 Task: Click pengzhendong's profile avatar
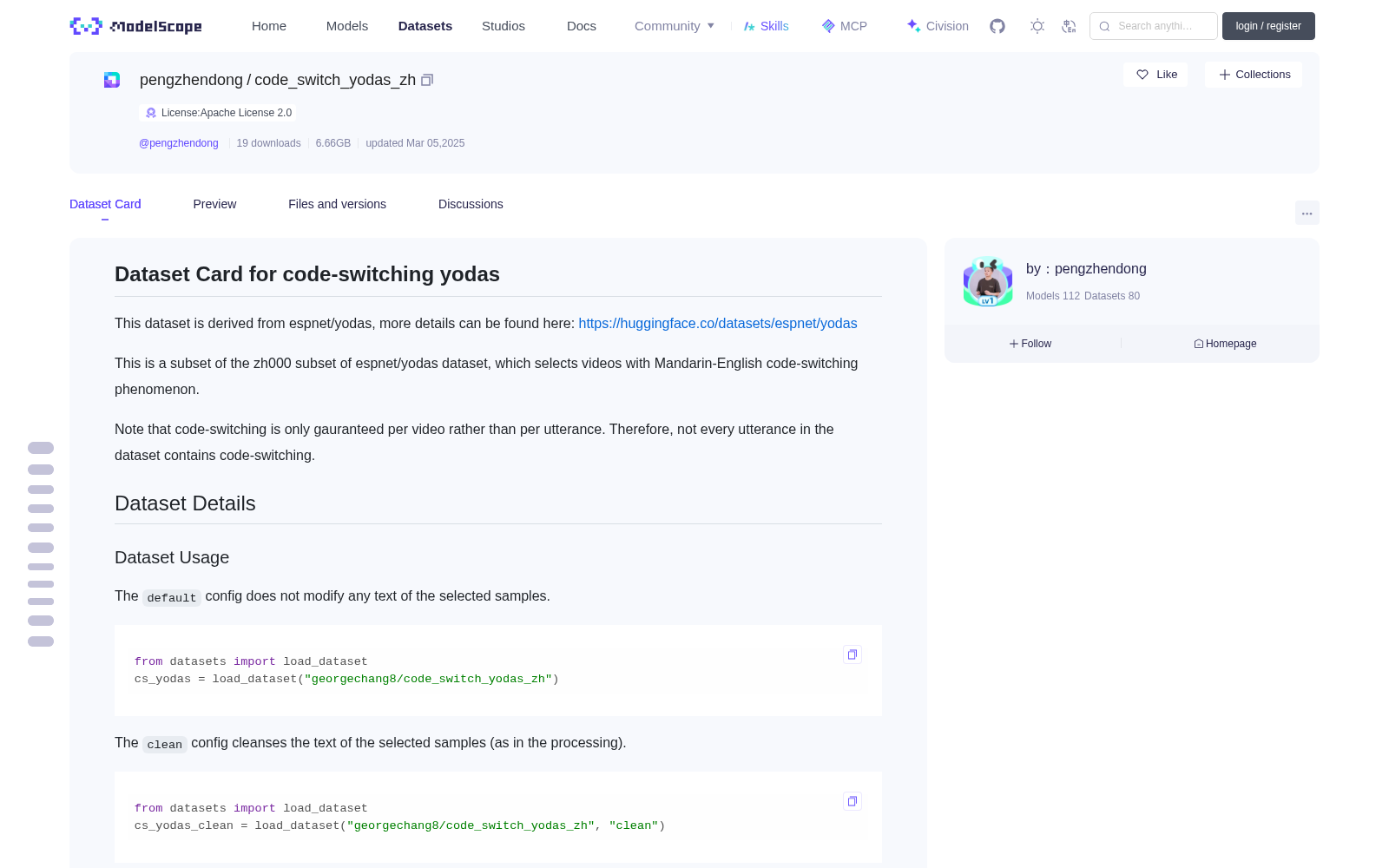[988, 281]
